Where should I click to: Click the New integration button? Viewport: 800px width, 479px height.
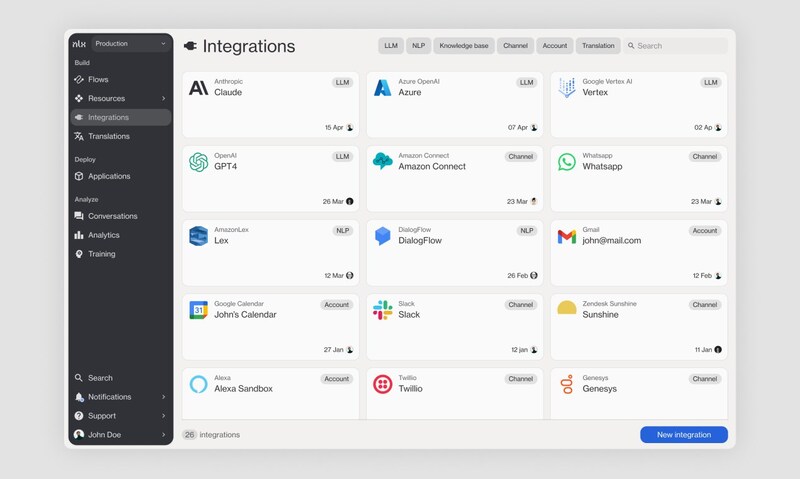click(x=683, y=435)
